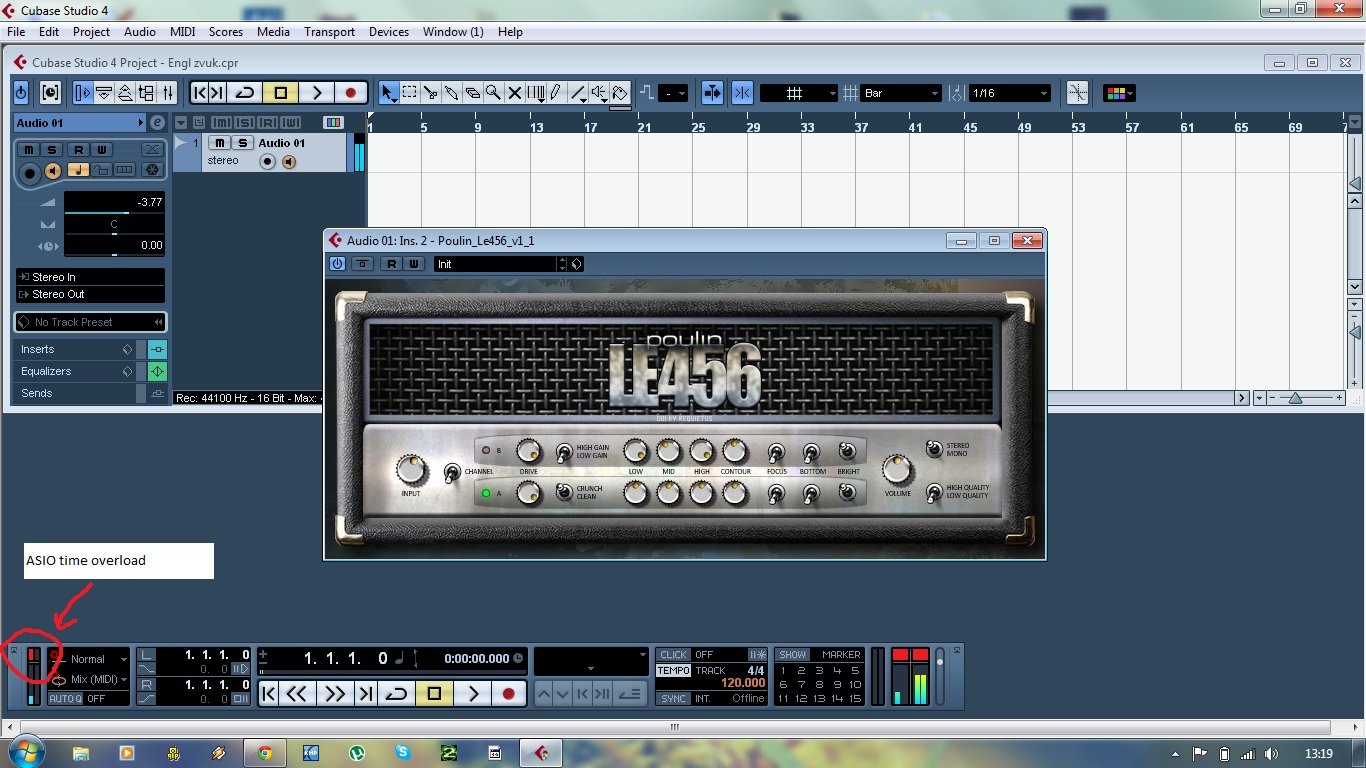Toggle the metronome CLICK button
The image size is (1366, 768).
pos(674,655)
